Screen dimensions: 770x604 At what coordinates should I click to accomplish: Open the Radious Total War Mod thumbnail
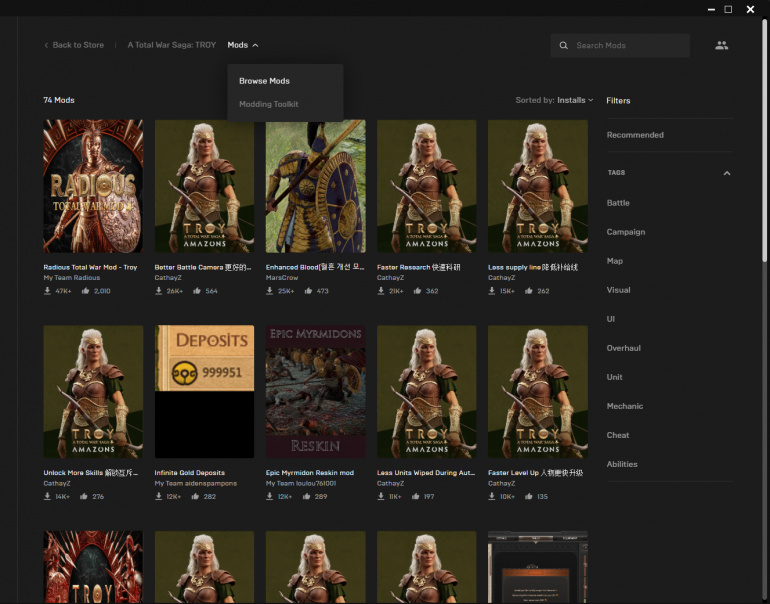point(93,186)
